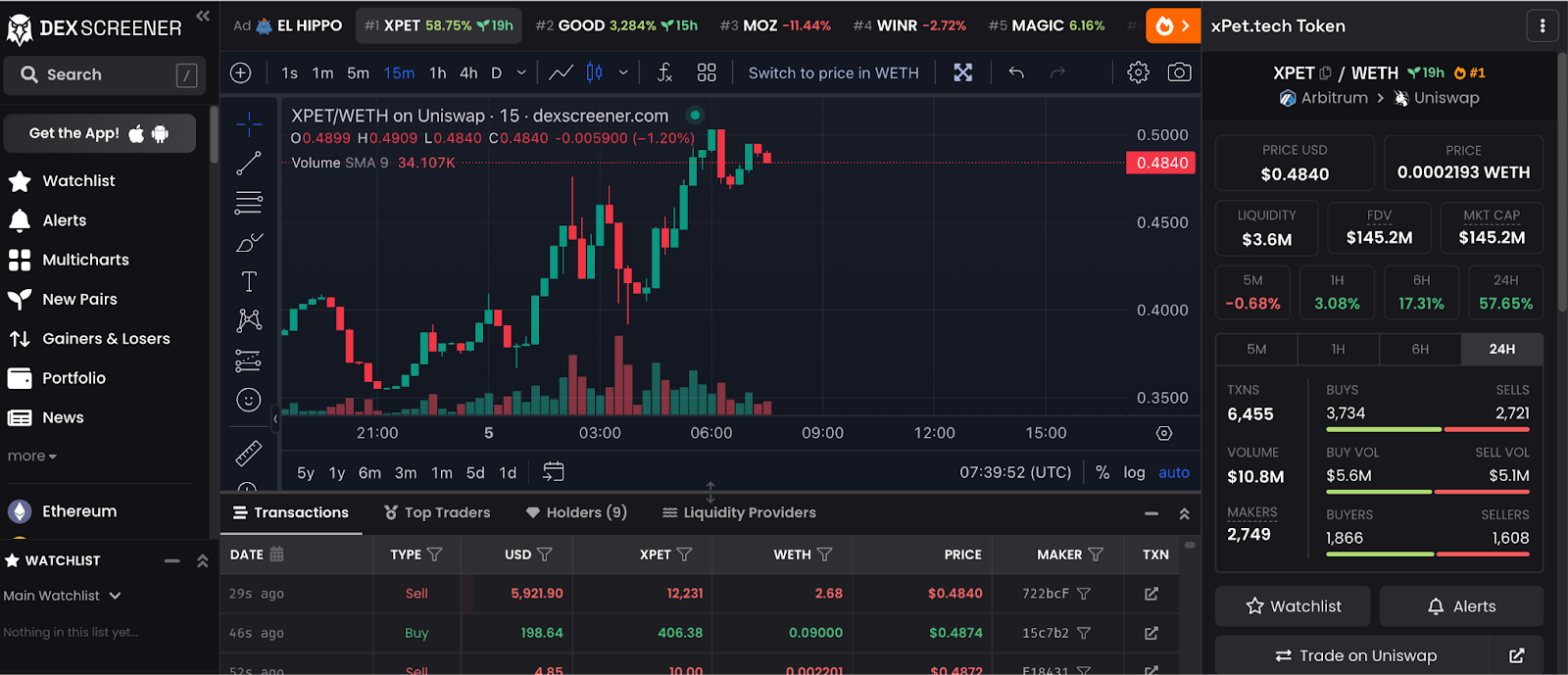1568x675 pixels.
Task: Select the forecasting and measurement tool
Action: pyautogui.click(x=249, y=361)
